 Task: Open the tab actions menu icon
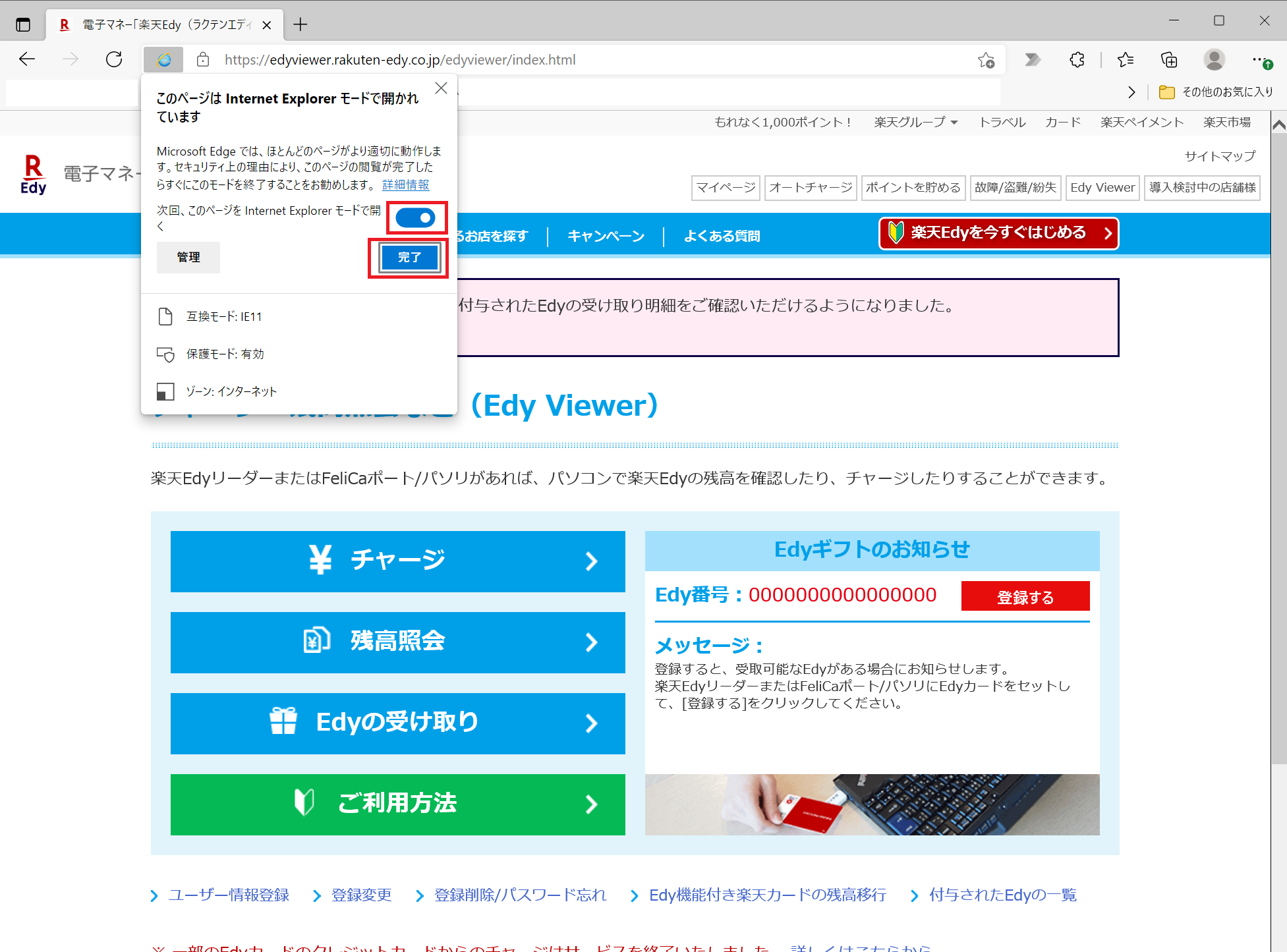[23, 25]
